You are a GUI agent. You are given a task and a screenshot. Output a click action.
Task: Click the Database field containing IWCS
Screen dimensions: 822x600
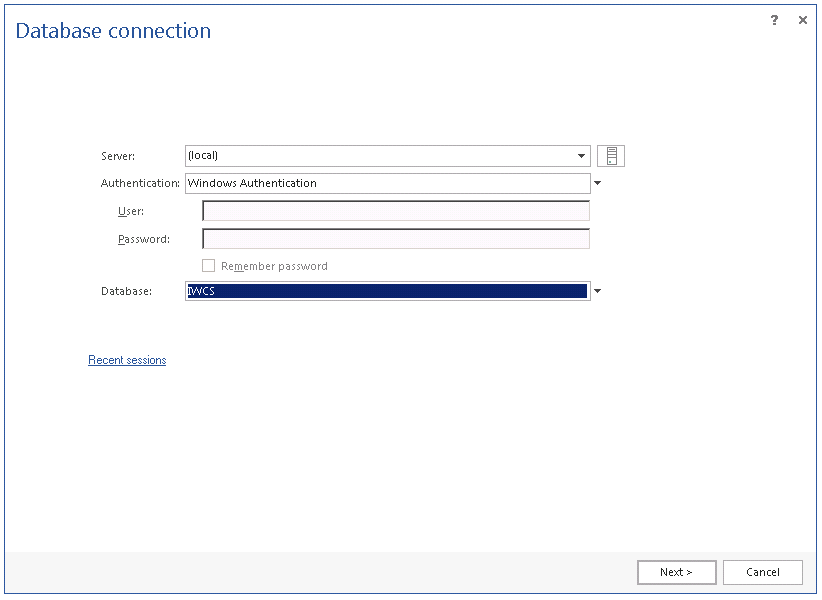coord(386,291)
